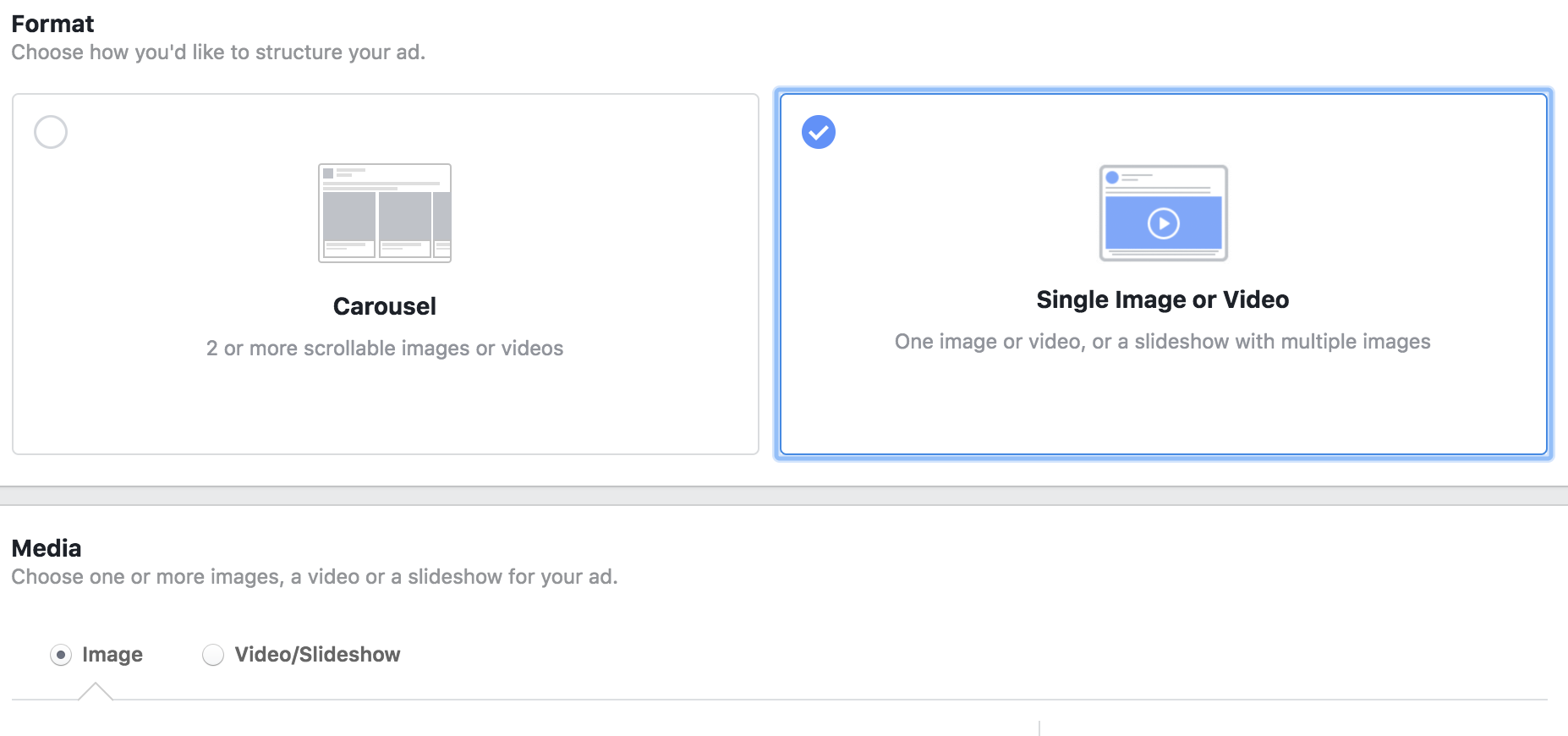Image resolution: width=1568 pixels, height=736 pixels.
Task: Click the Image option label
Action: pyautogui.click(x=112, y=655)
